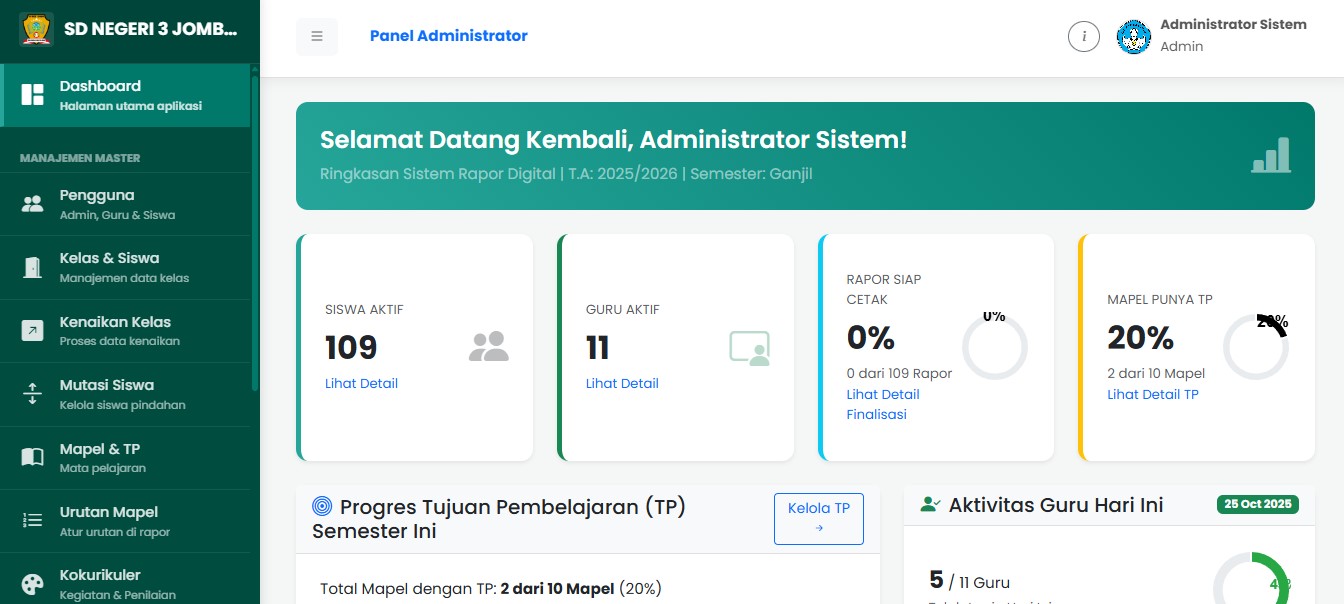Click the SD Negeri 3 school logo
This screenshot has width=1344, height=604.
(x=38, y=30)
